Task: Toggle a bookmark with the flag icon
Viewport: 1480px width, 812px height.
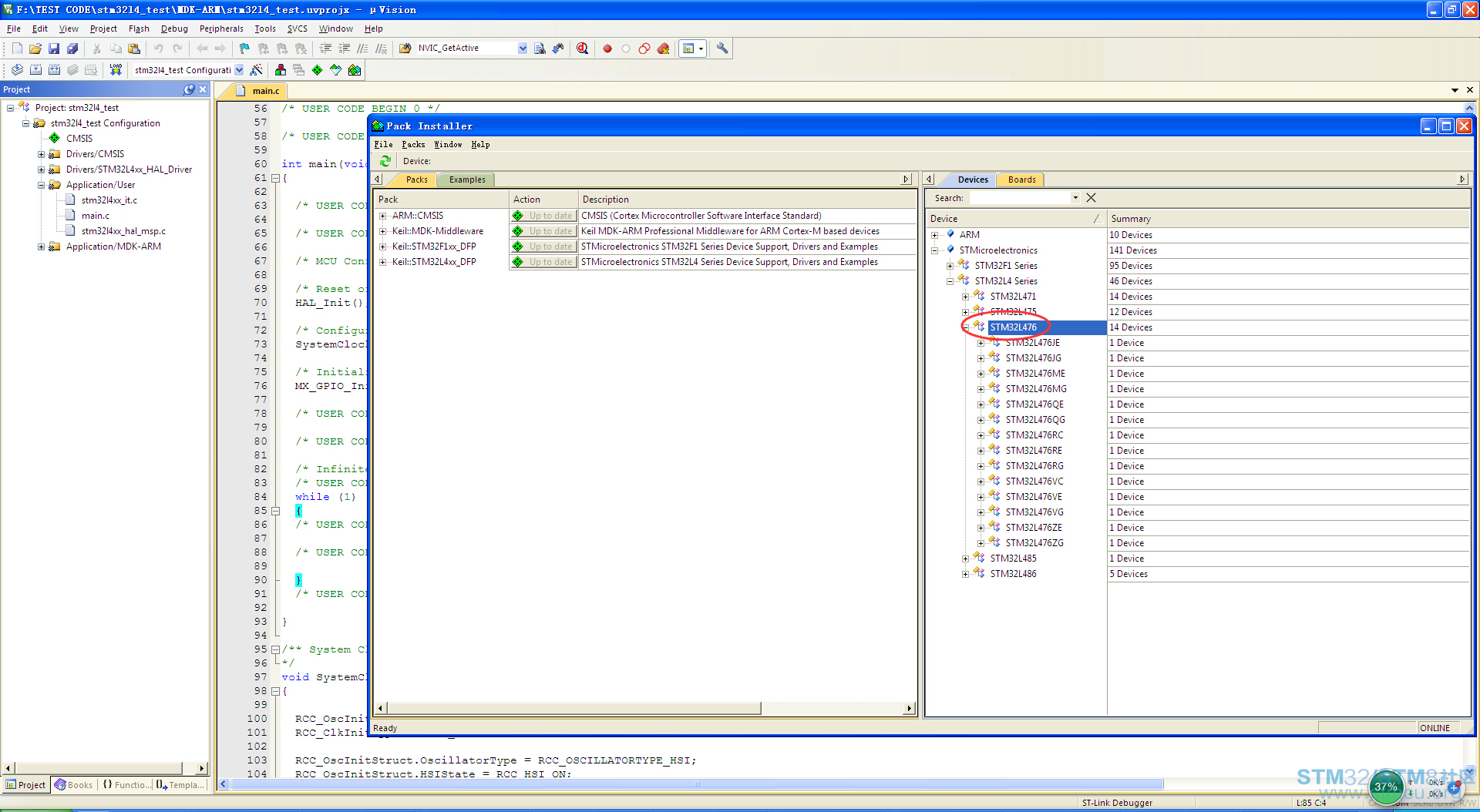Action: click(244, 49)
